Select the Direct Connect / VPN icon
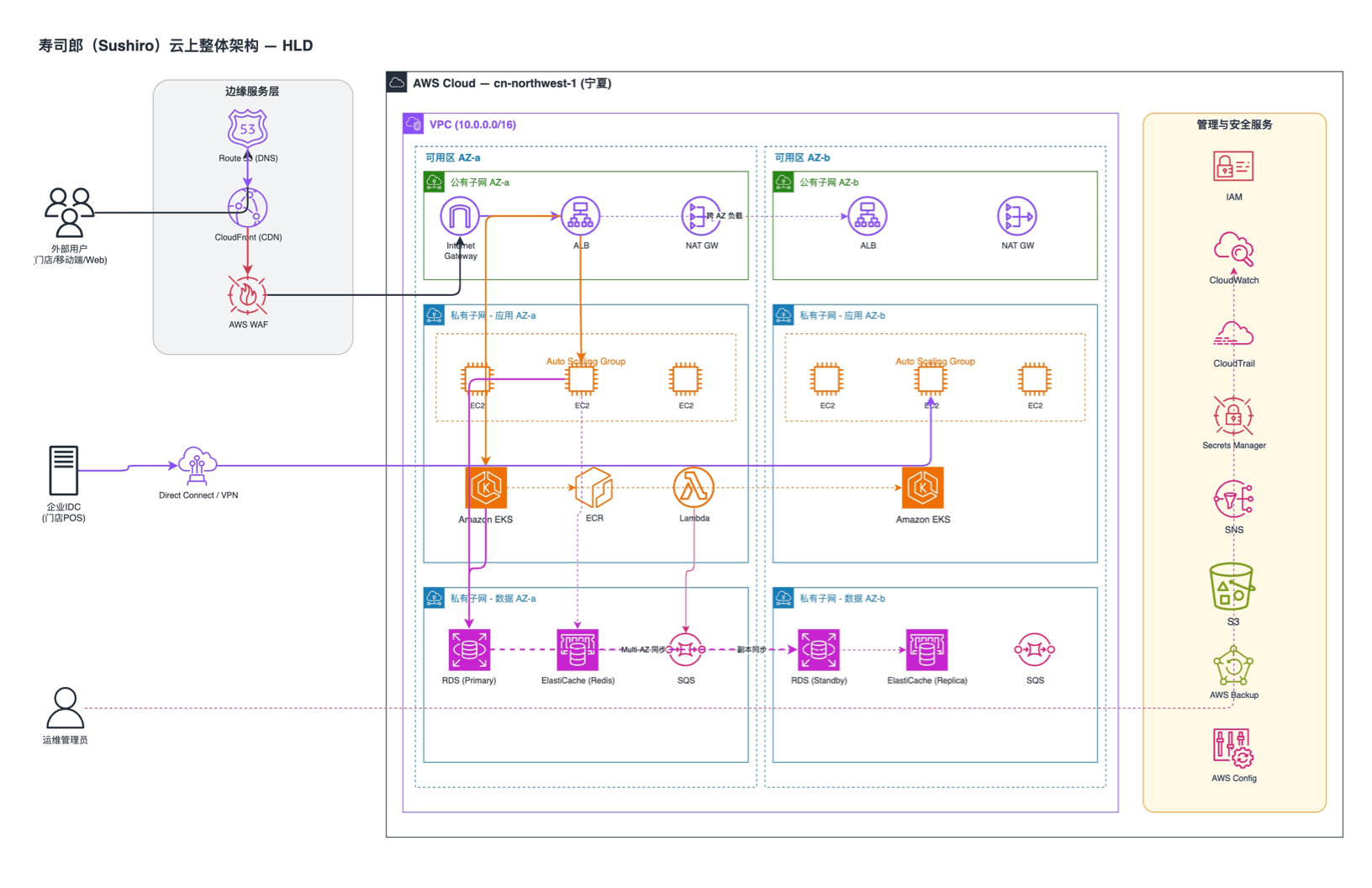 [197, 466]
